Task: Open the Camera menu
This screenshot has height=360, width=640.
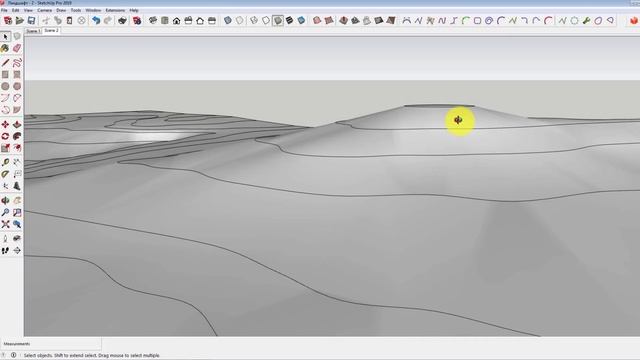Action: pos(44,10)
